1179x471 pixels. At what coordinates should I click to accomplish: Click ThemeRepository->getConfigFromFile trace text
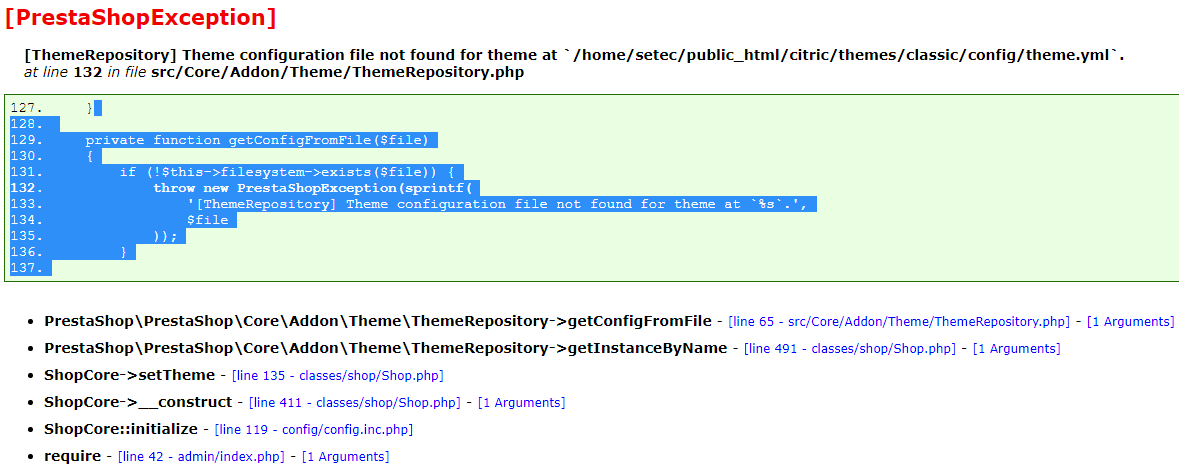coord(377,321)
